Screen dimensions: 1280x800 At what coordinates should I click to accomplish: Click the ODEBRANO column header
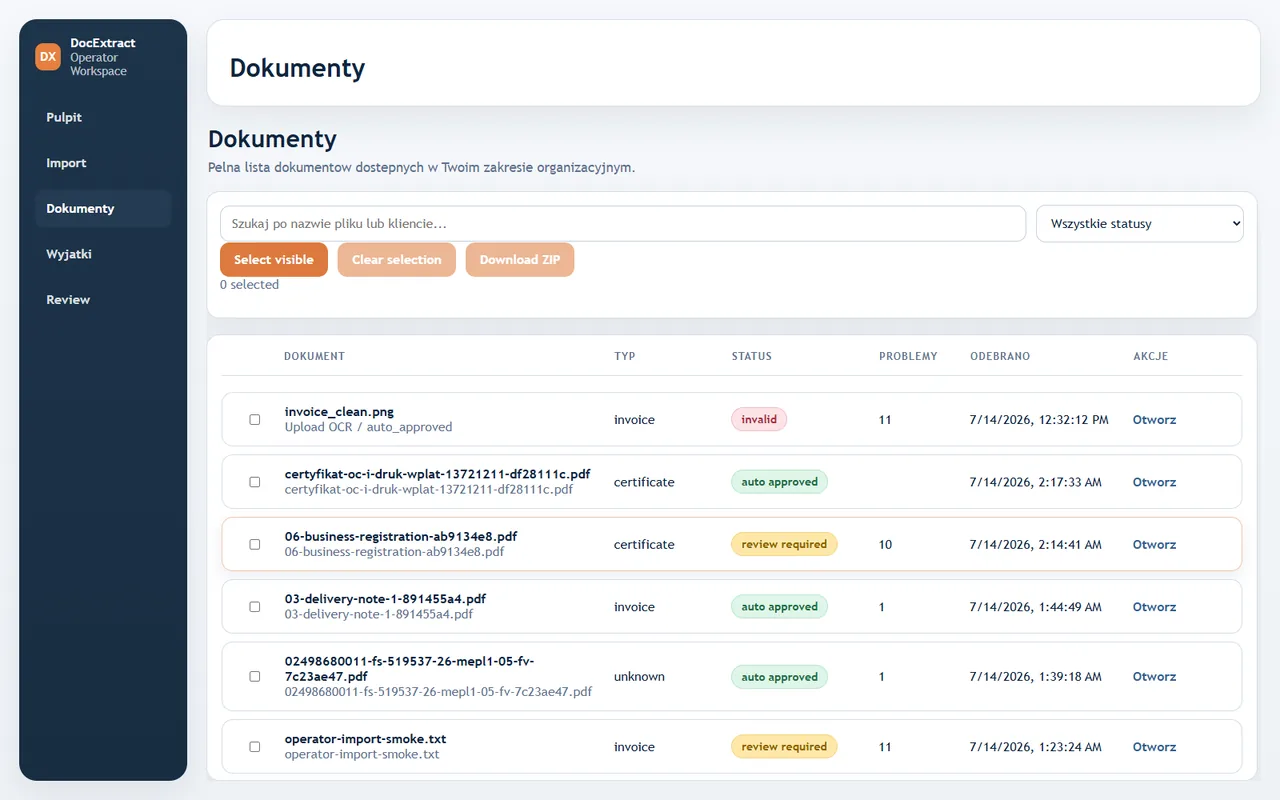click(x=1000, y=356)
